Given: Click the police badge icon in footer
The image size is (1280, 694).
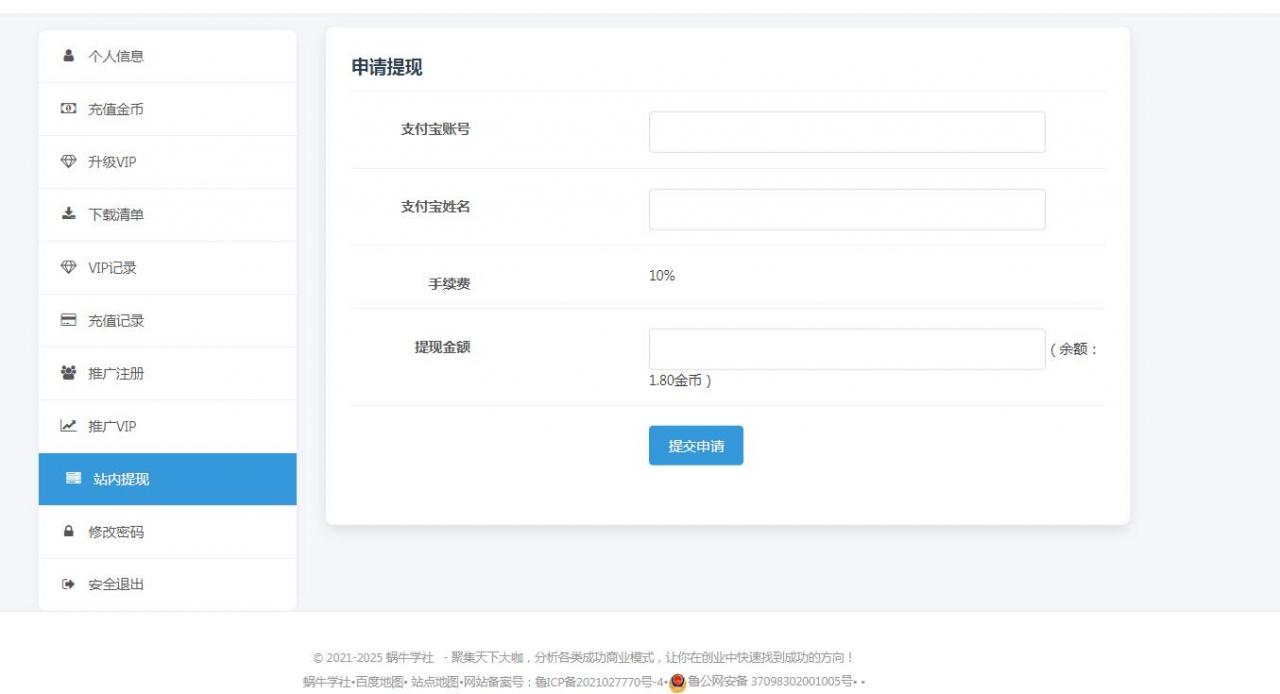Looking at the screenshot, I should (x=677, y=682).
